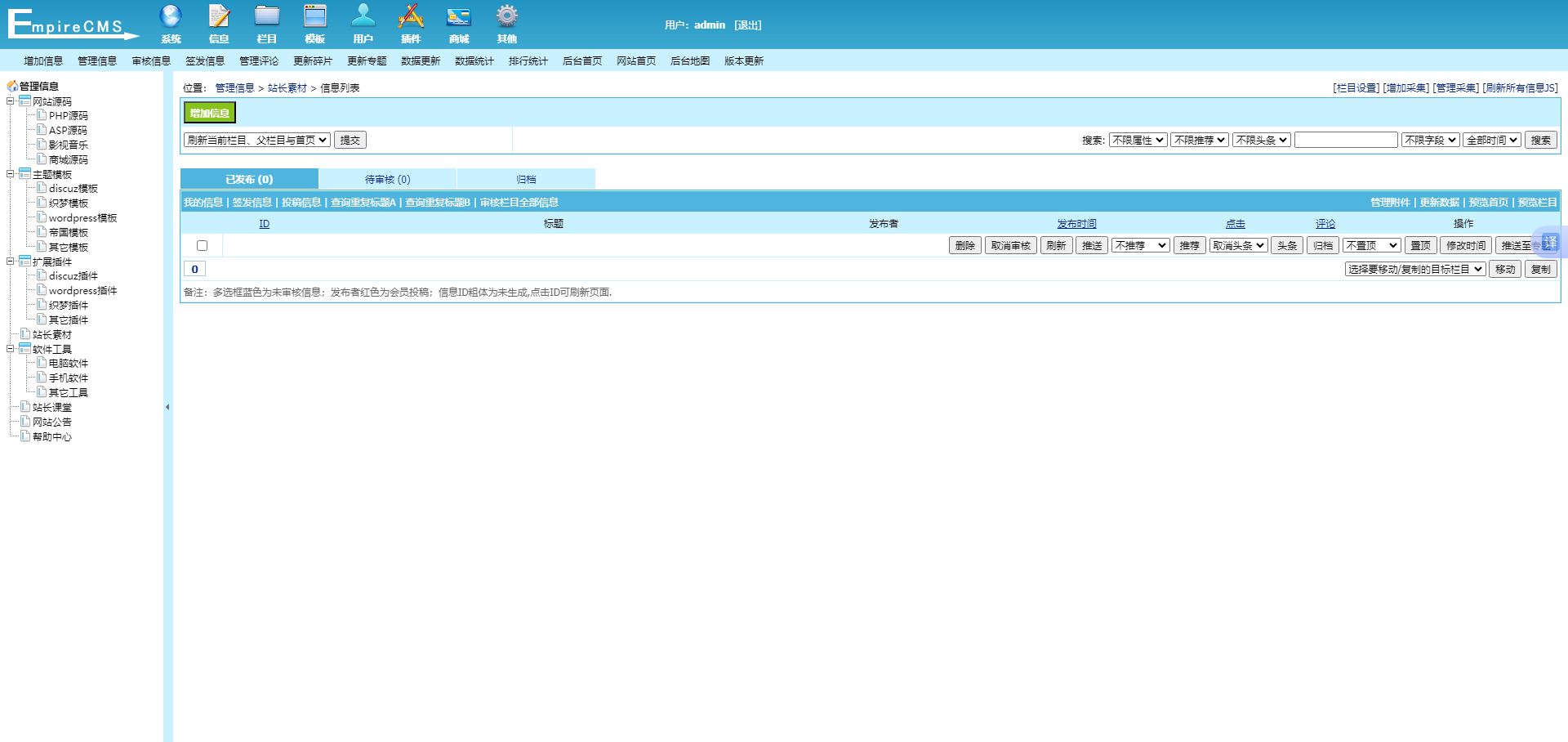Viewport: 1568px width, 742px height.
Task: Open the 用户 person icon
Action: pyautogui.click(x=363, y=16)
